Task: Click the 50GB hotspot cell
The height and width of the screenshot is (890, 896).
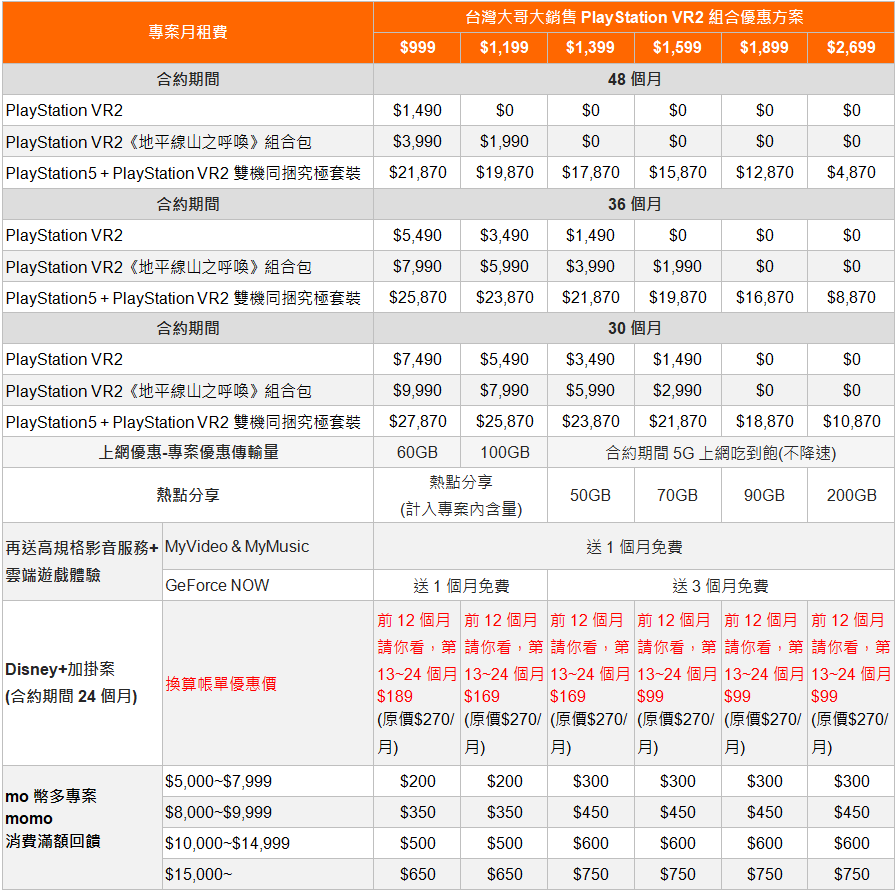Action: coord(590,495)
